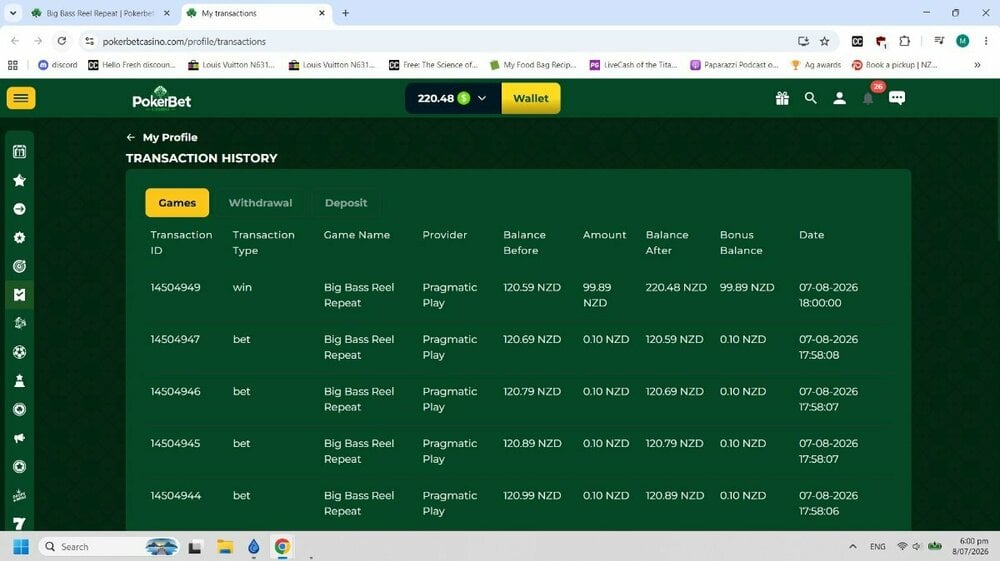1000x561 pixels.
Task: Open notifications bell with 26 badge
Action: click(869, 98)
